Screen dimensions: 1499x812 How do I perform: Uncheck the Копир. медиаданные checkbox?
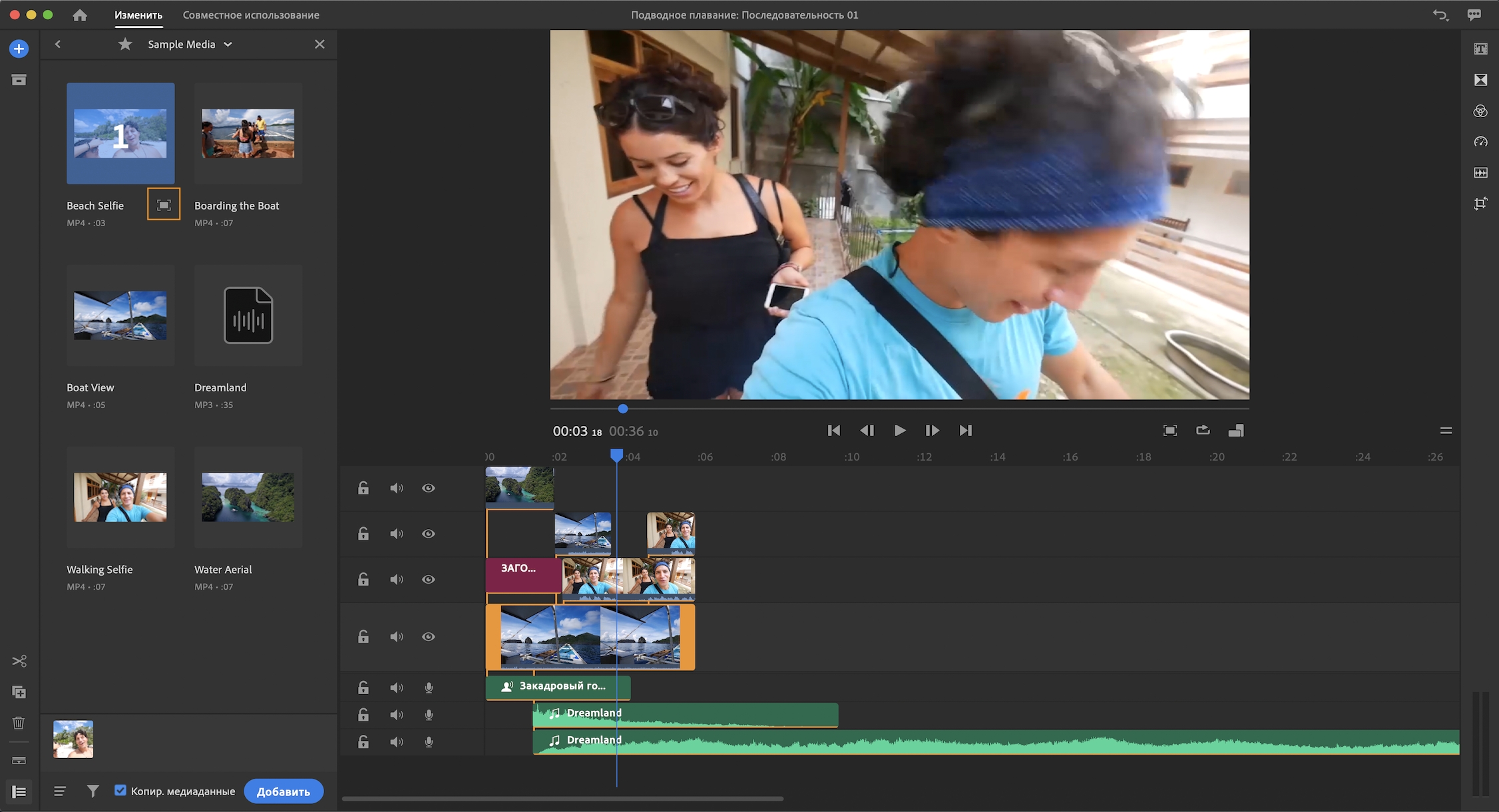[120, 791]
